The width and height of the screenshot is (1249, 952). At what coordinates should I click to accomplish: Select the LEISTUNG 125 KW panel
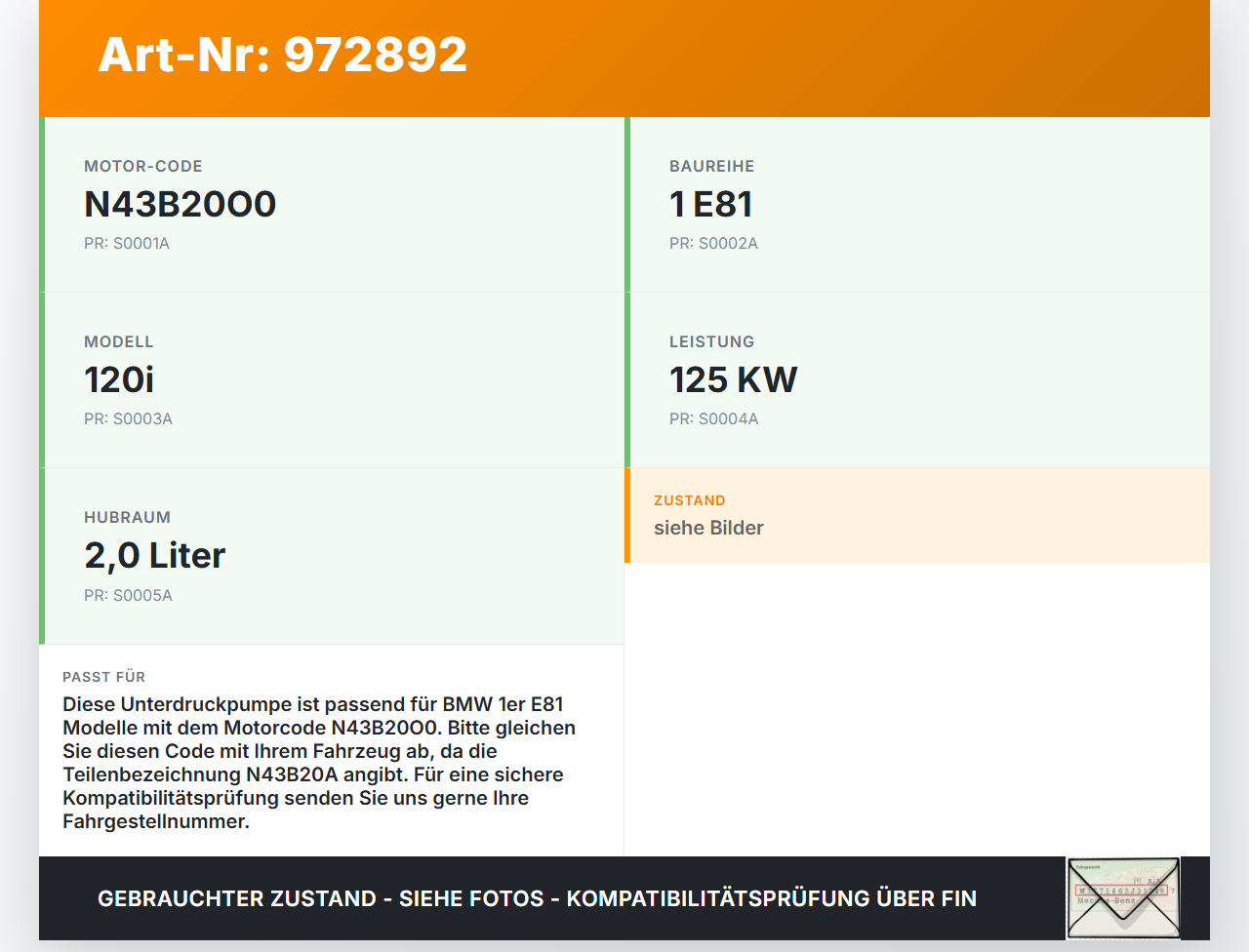click(x=917, y=380)
